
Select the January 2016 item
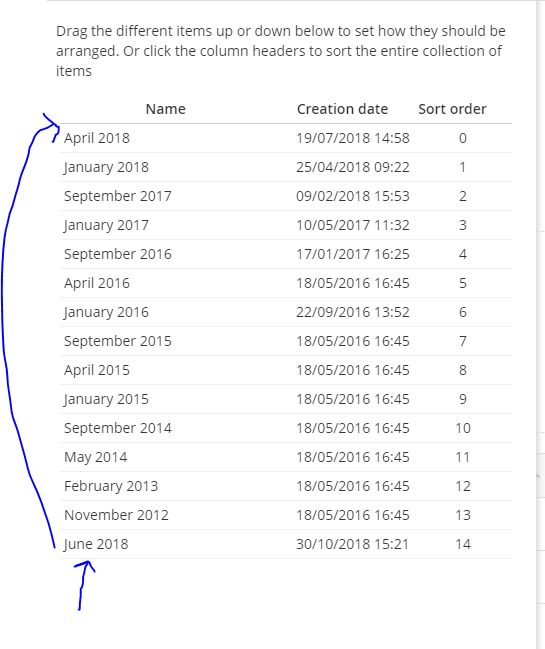pyautogui.click(x=286, y=312)
